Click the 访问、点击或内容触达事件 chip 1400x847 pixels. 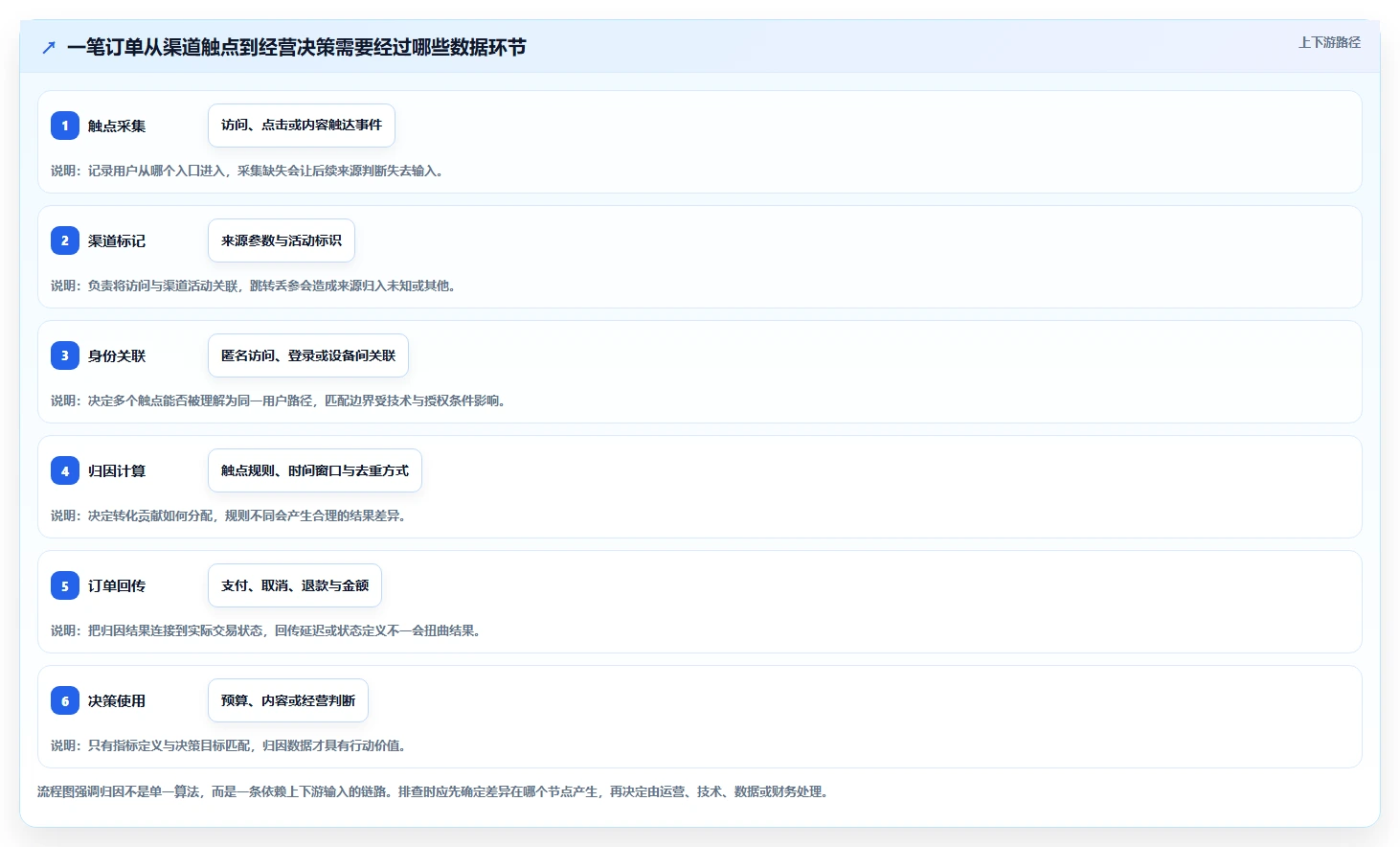(x=302, y=126)
